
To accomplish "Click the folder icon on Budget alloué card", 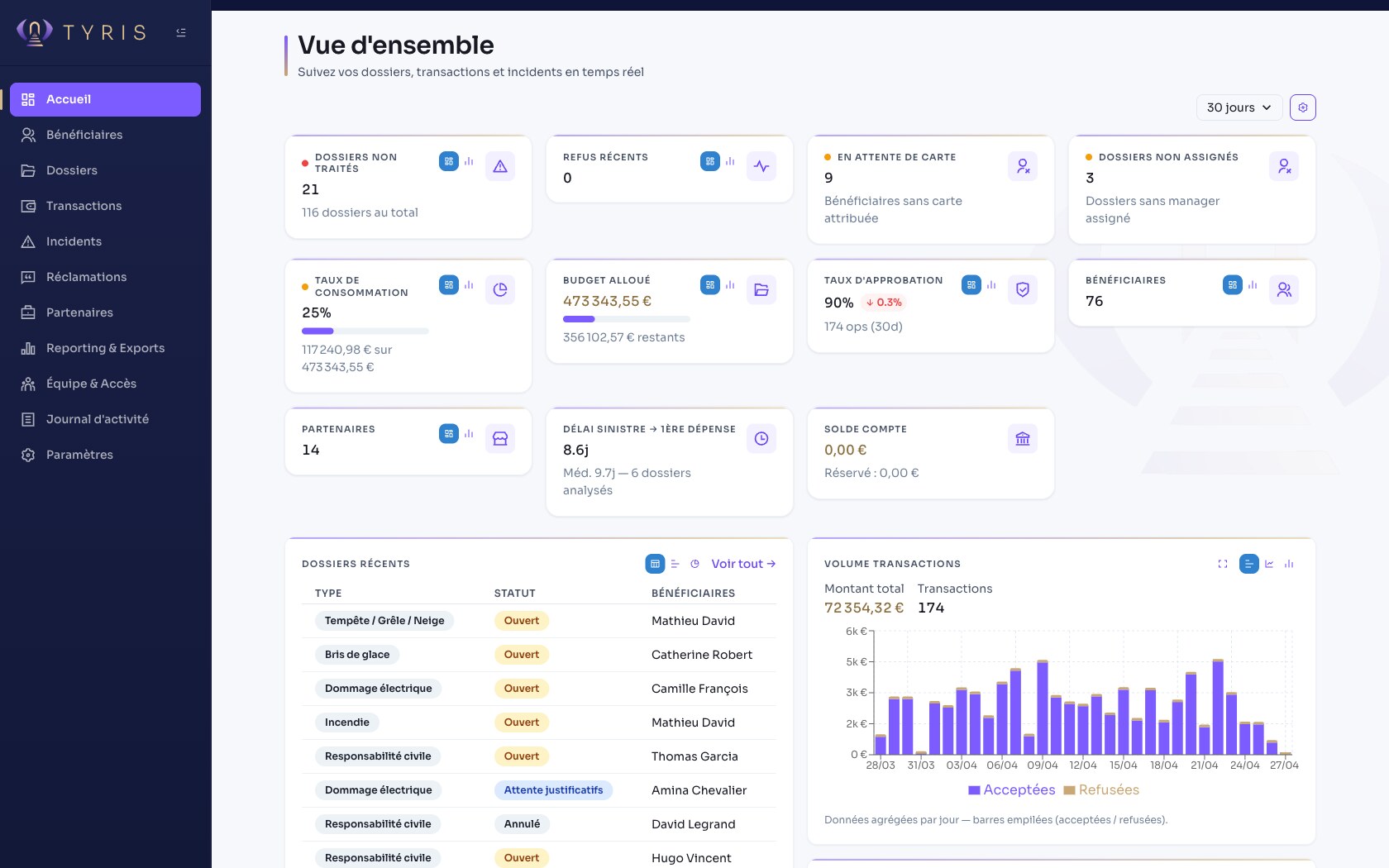I will coord(761,289).
